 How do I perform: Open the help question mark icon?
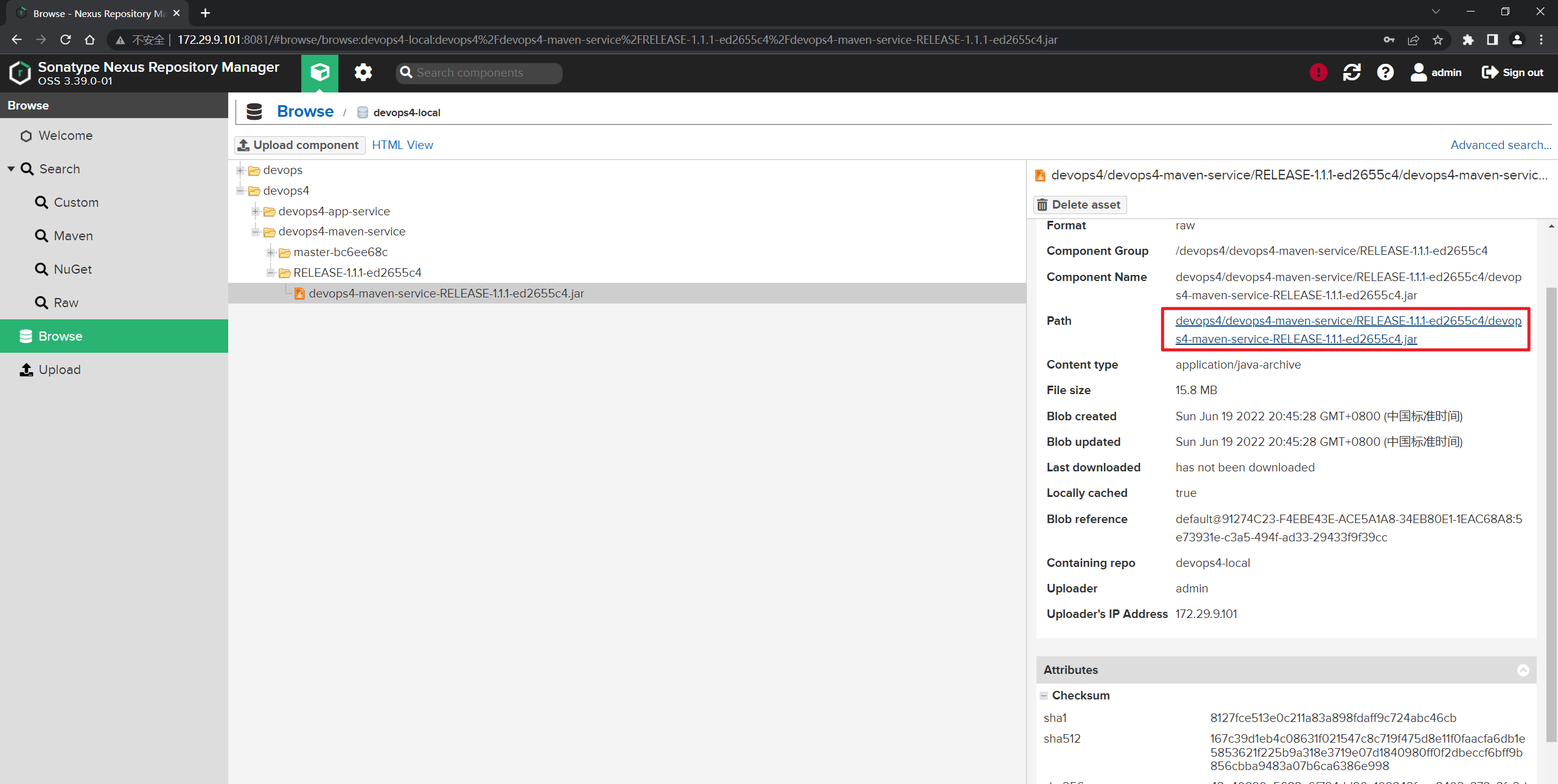point(1385,72)
